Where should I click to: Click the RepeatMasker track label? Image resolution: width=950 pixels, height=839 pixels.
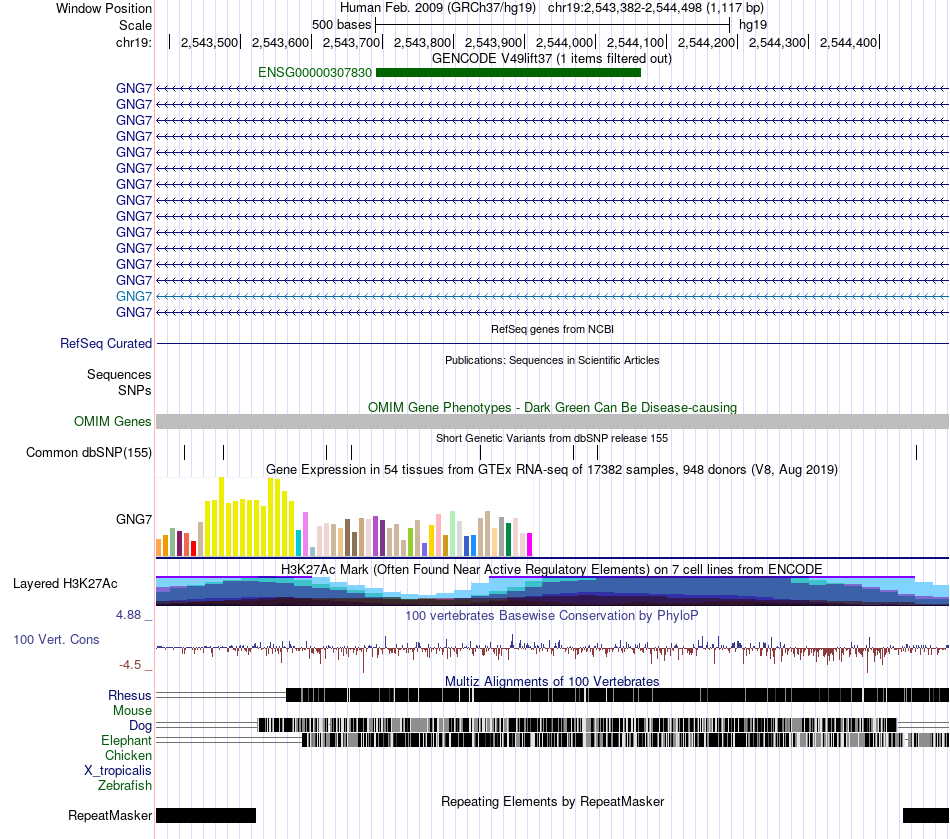110,815
